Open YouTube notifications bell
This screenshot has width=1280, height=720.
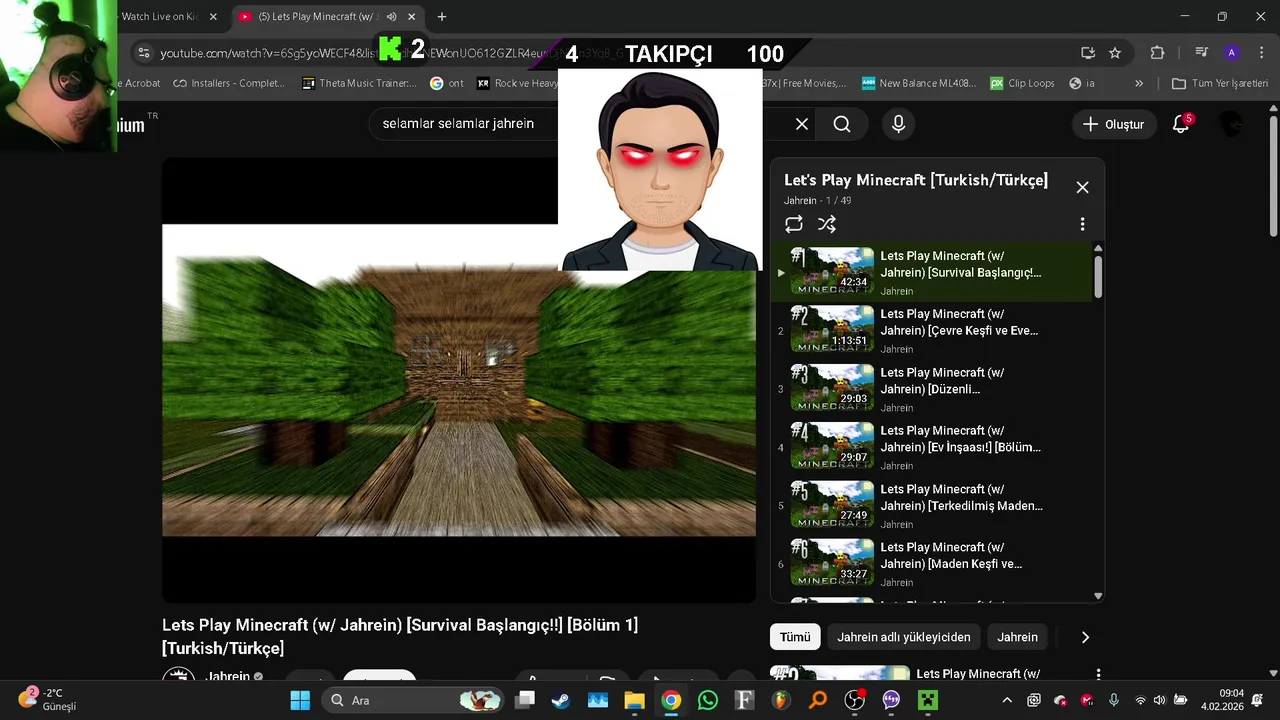point(1181,124)
